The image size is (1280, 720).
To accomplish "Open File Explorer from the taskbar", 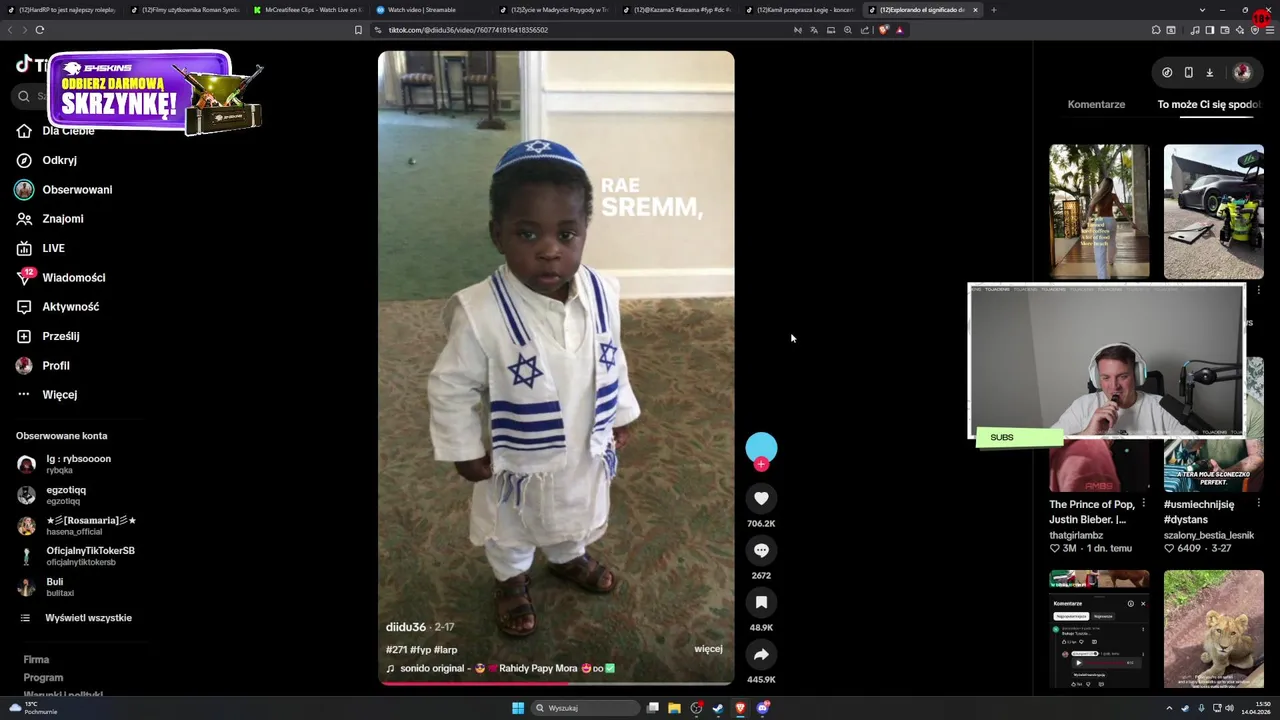I will [674, 708].
